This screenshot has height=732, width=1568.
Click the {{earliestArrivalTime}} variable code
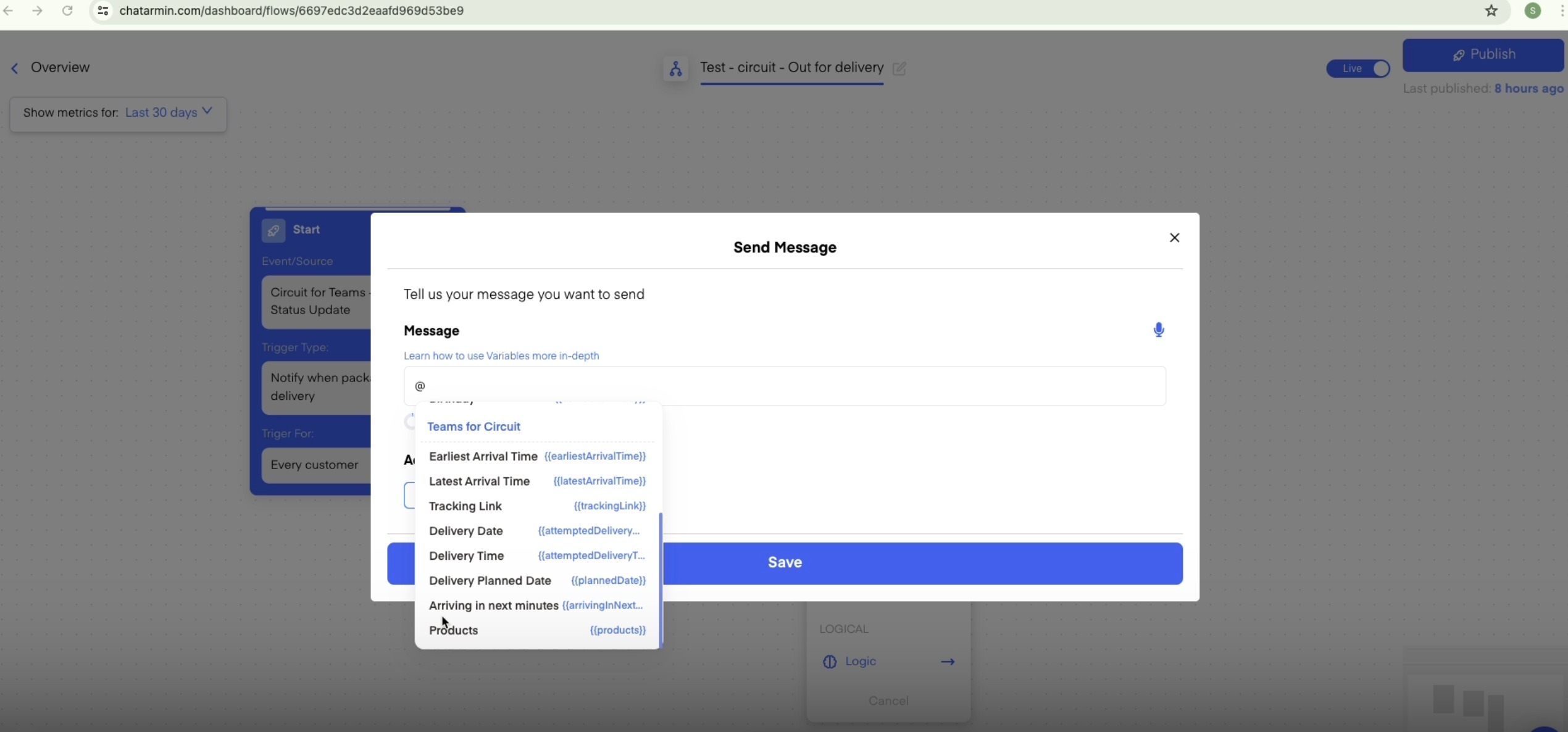tap(595, 456)
